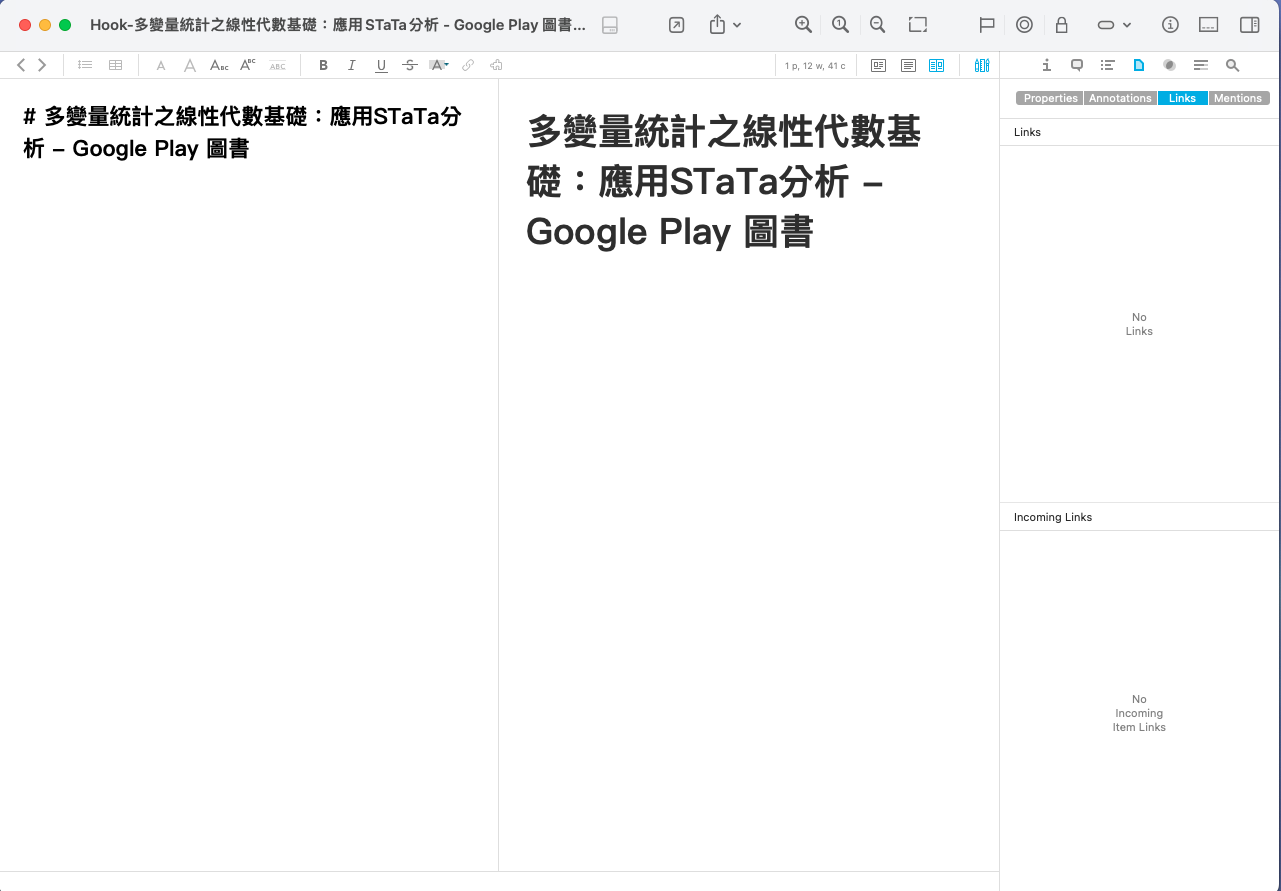Click the blue editing tools icon

(982, 65)
